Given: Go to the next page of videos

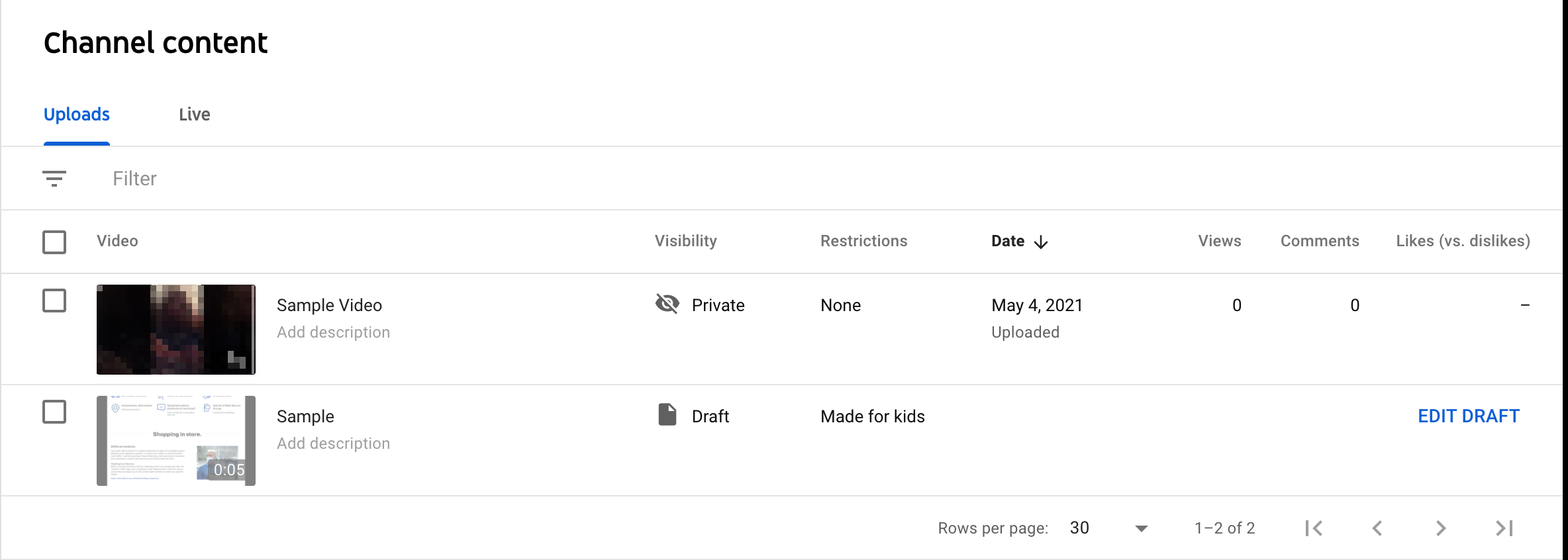Looking at the screenshot, I should point(1441,528).
